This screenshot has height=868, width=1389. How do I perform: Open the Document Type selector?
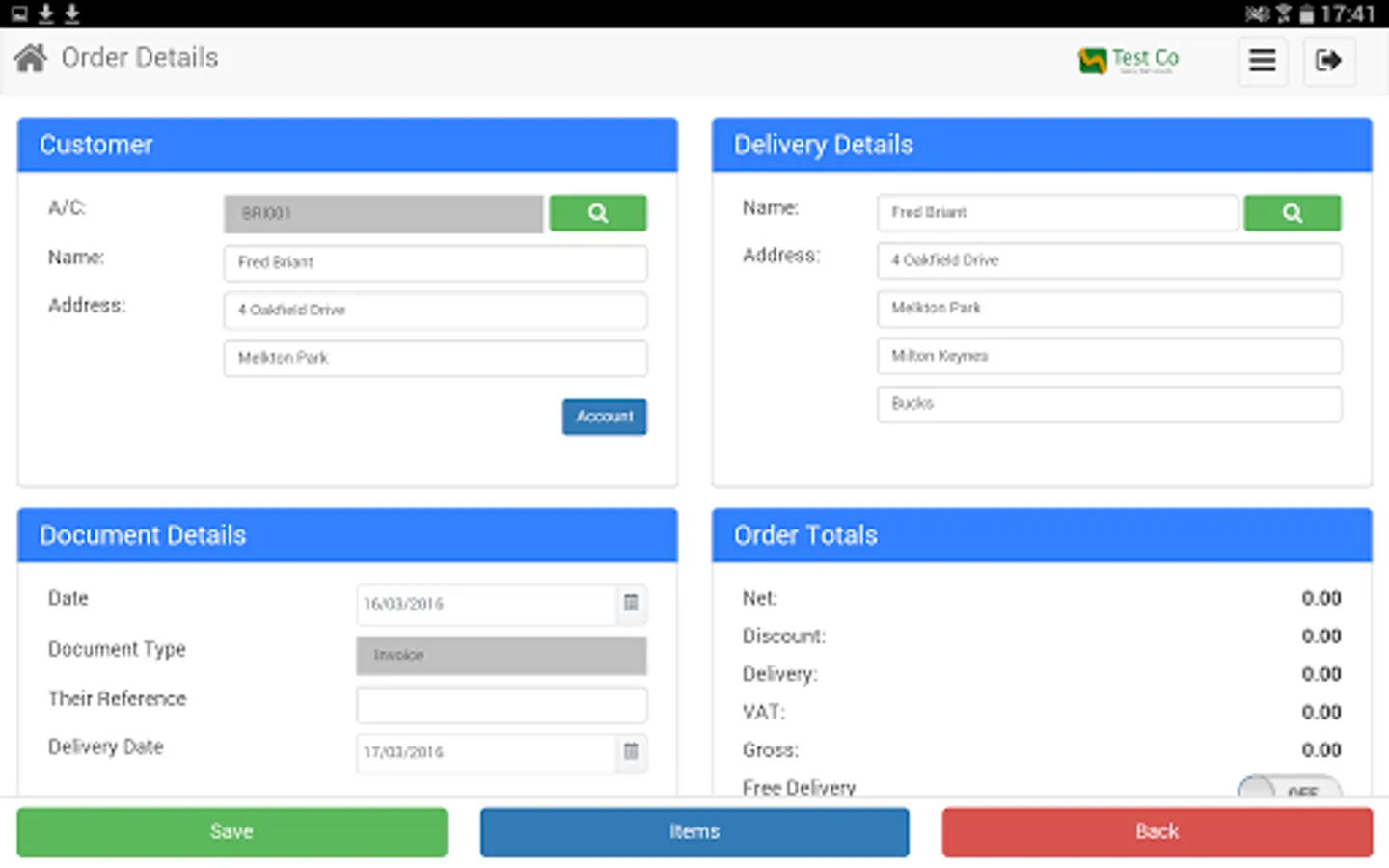[501, 656]
